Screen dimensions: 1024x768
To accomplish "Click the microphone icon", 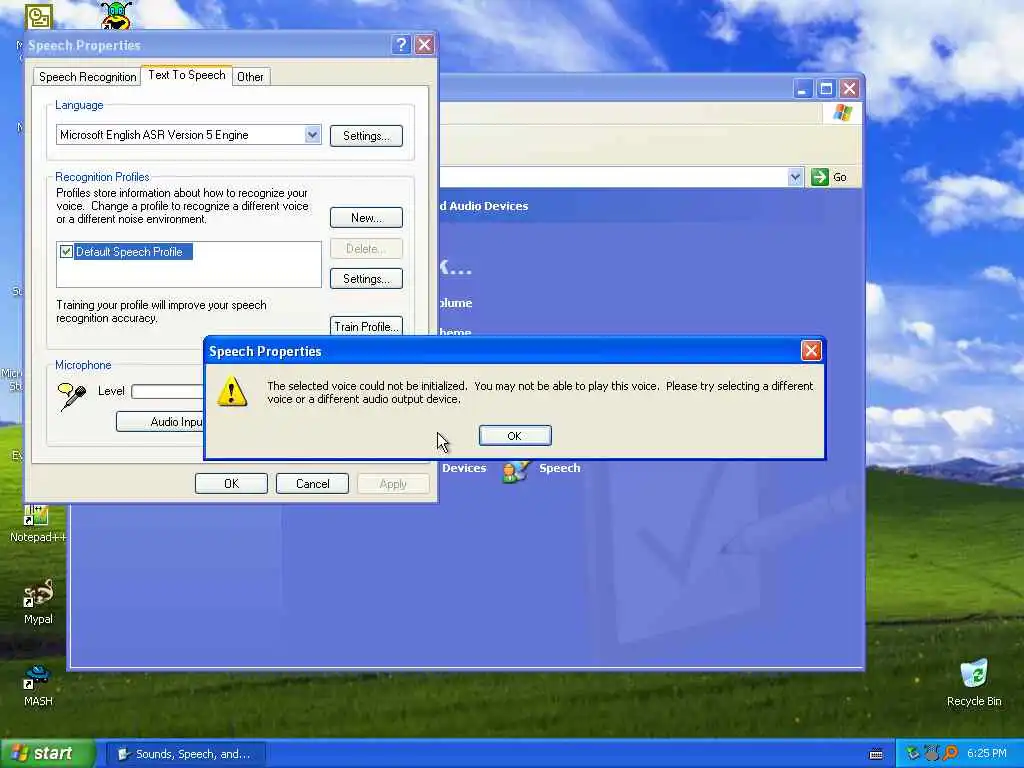I will coord(72,396).
